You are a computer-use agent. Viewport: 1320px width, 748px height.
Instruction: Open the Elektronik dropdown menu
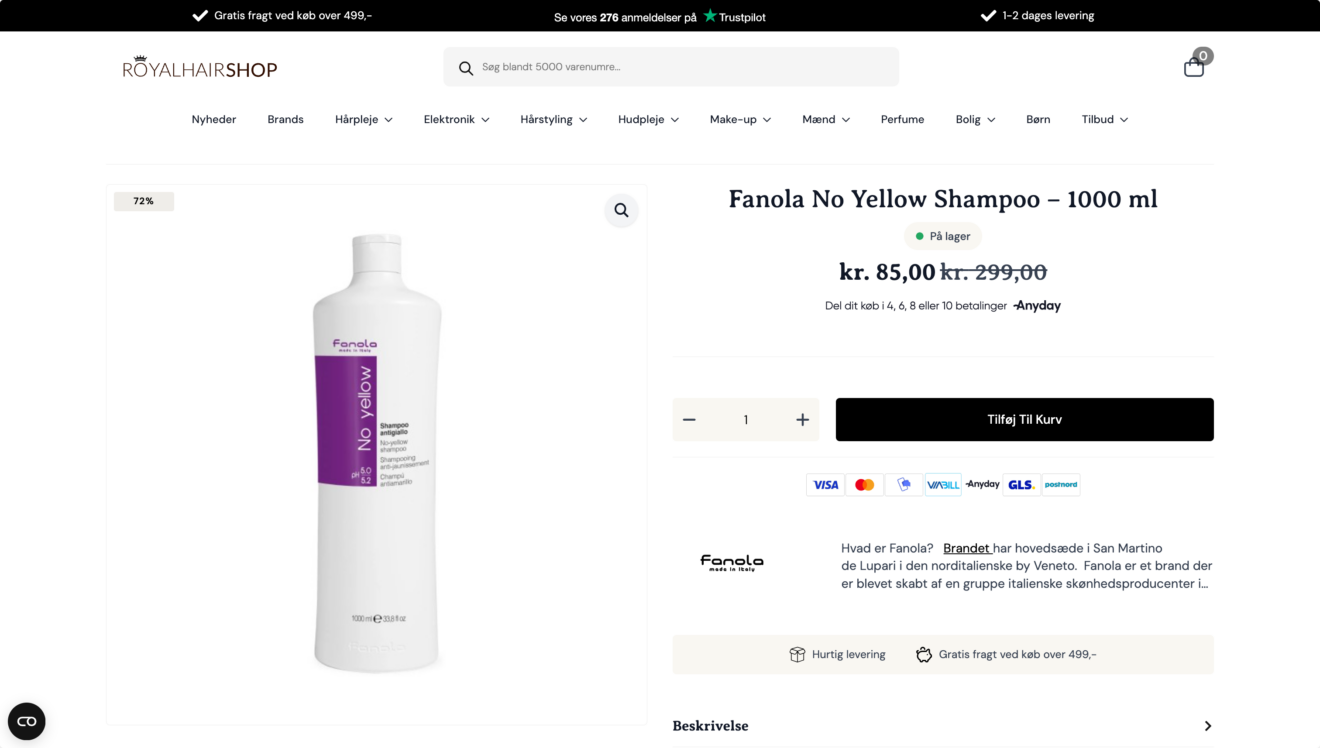click(x=456, y=119)
